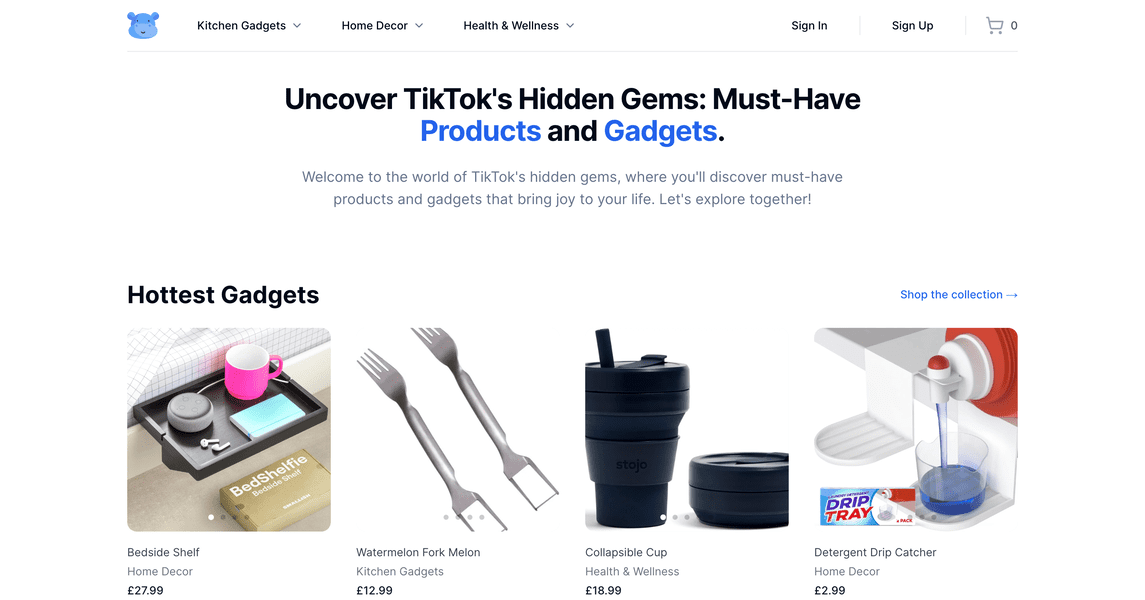Viewport: 1145px width, 600px height.
Task: Click the Bedside Shelf product title
Action: pos(163,553)
